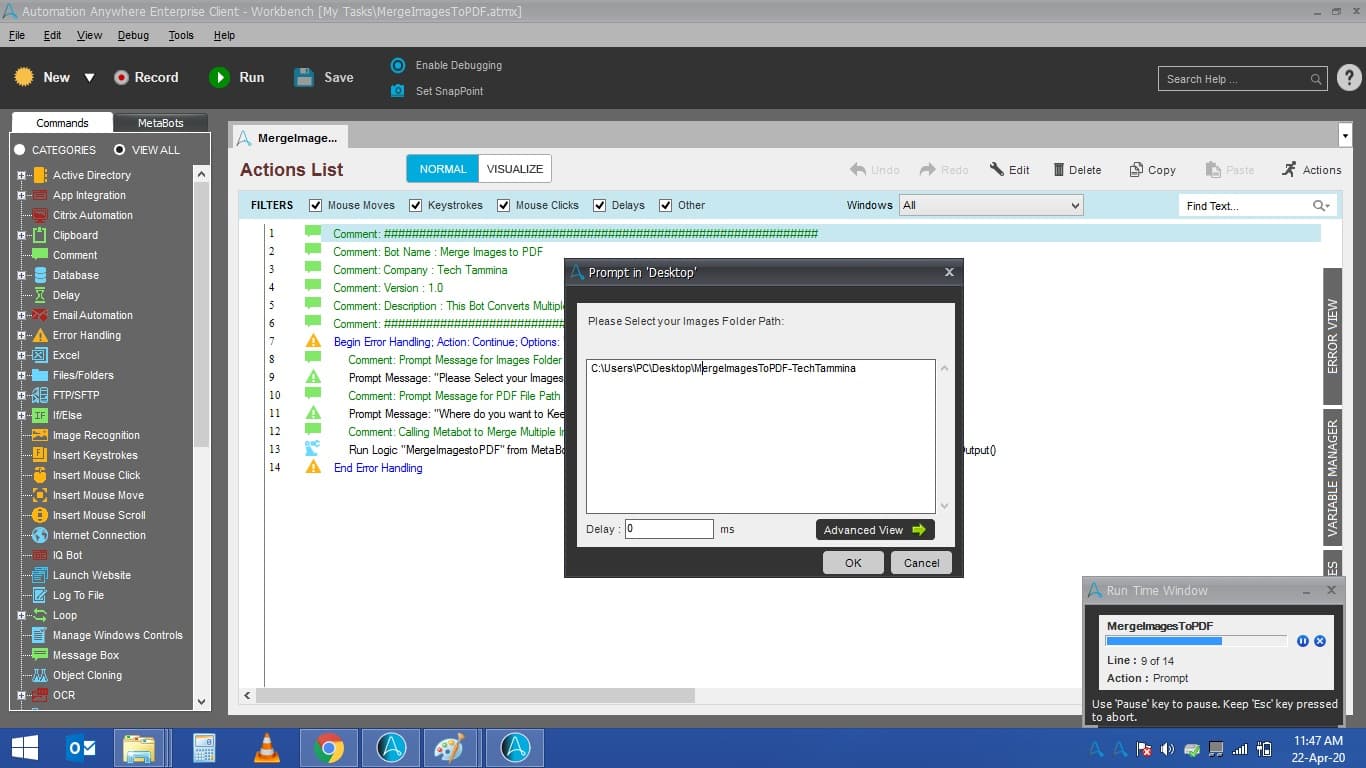
Task: Select Insert Keystrokes command icon
Action: (x=40, y=455)
